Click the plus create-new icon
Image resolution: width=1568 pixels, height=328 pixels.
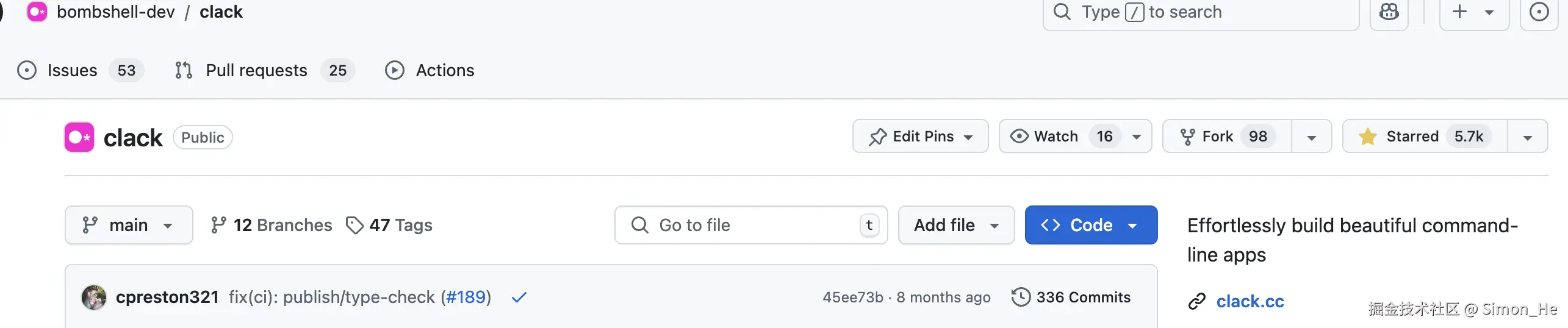point(1460,12)
